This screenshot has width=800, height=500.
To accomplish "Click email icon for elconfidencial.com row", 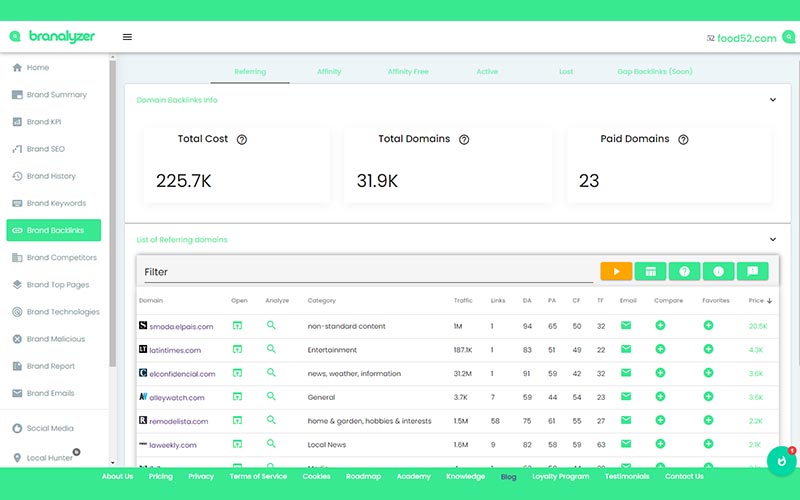I will coord(626,372).
